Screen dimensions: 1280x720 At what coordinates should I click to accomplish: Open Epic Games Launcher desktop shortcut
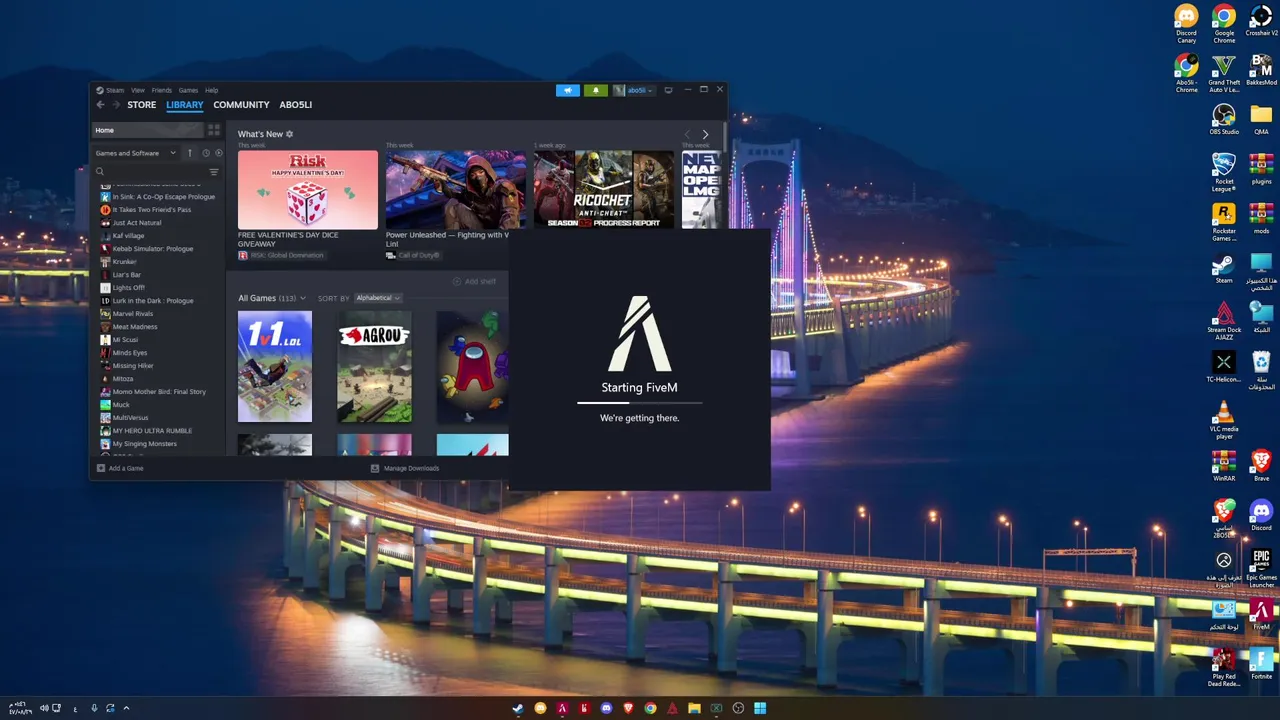coord(1261,568)
